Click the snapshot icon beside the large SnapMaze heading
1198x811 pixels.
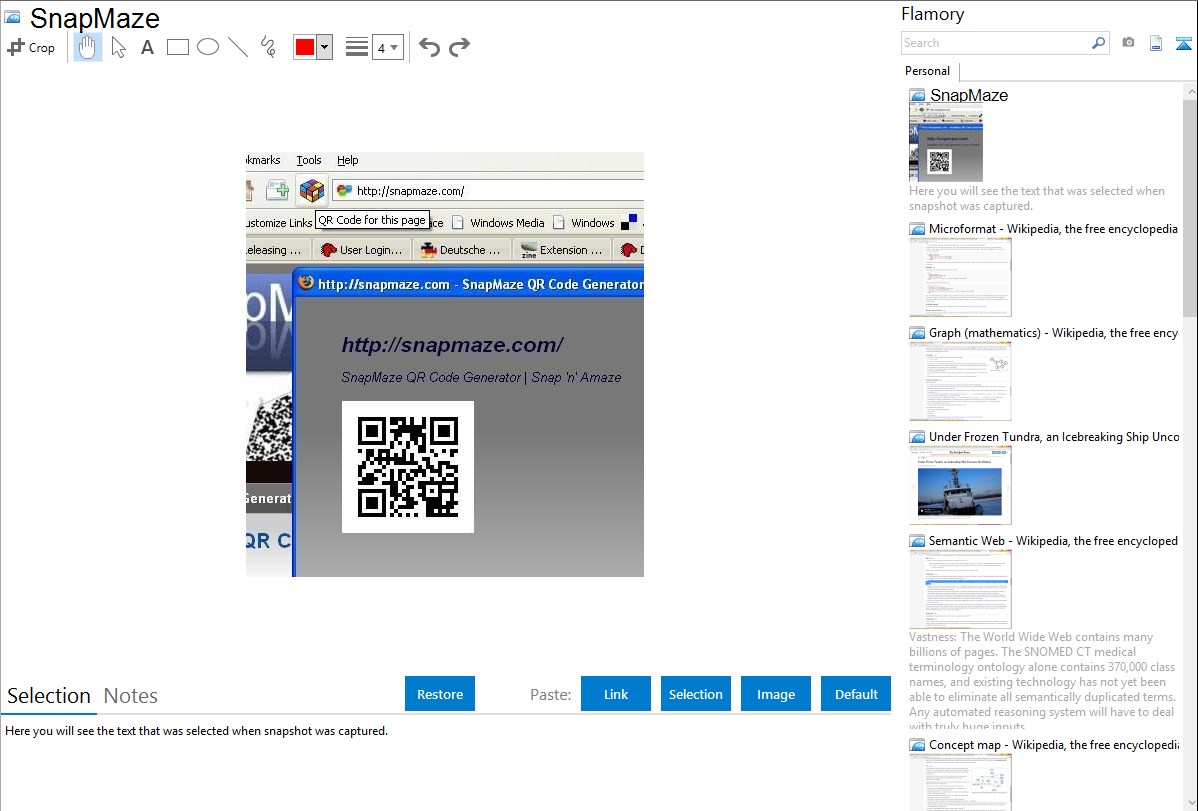pos(12,17)
